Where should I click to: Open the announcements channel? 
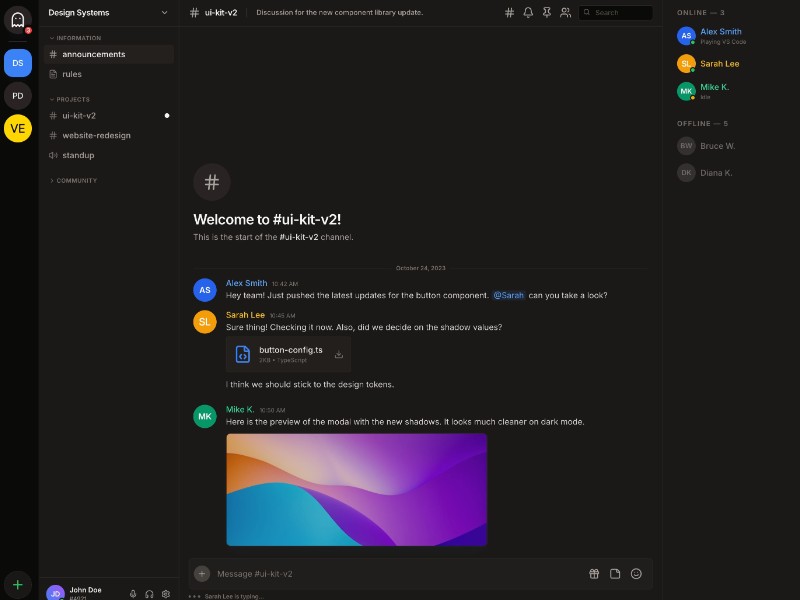(109, 54)
